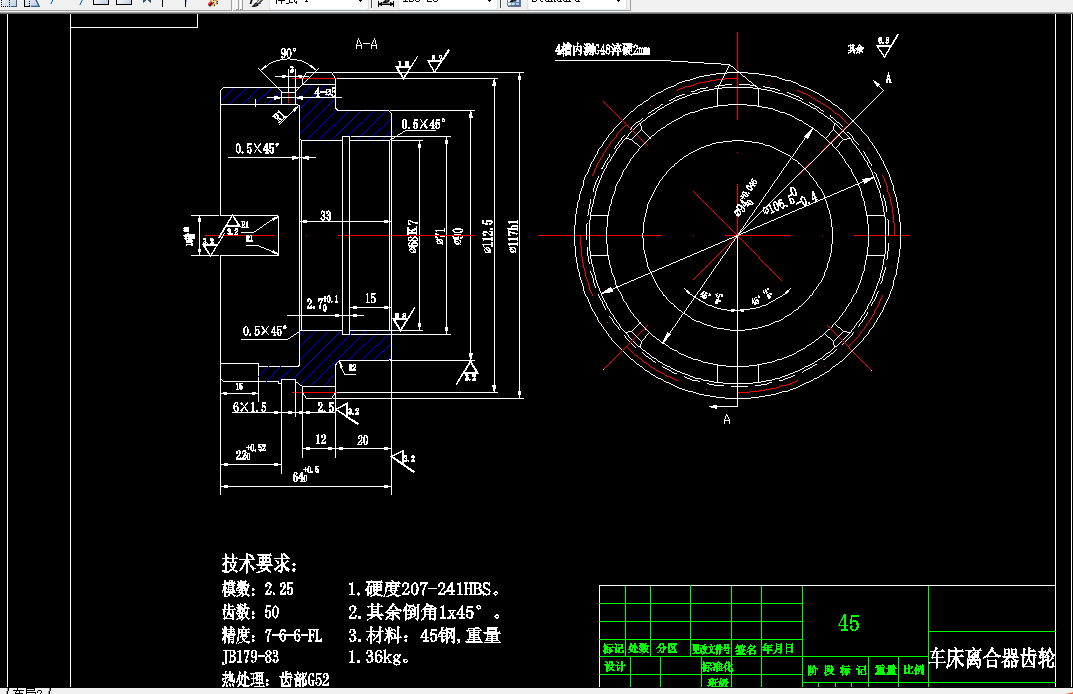
Task: Expand the leftmost style combo box dropdown
Action: 361,3
